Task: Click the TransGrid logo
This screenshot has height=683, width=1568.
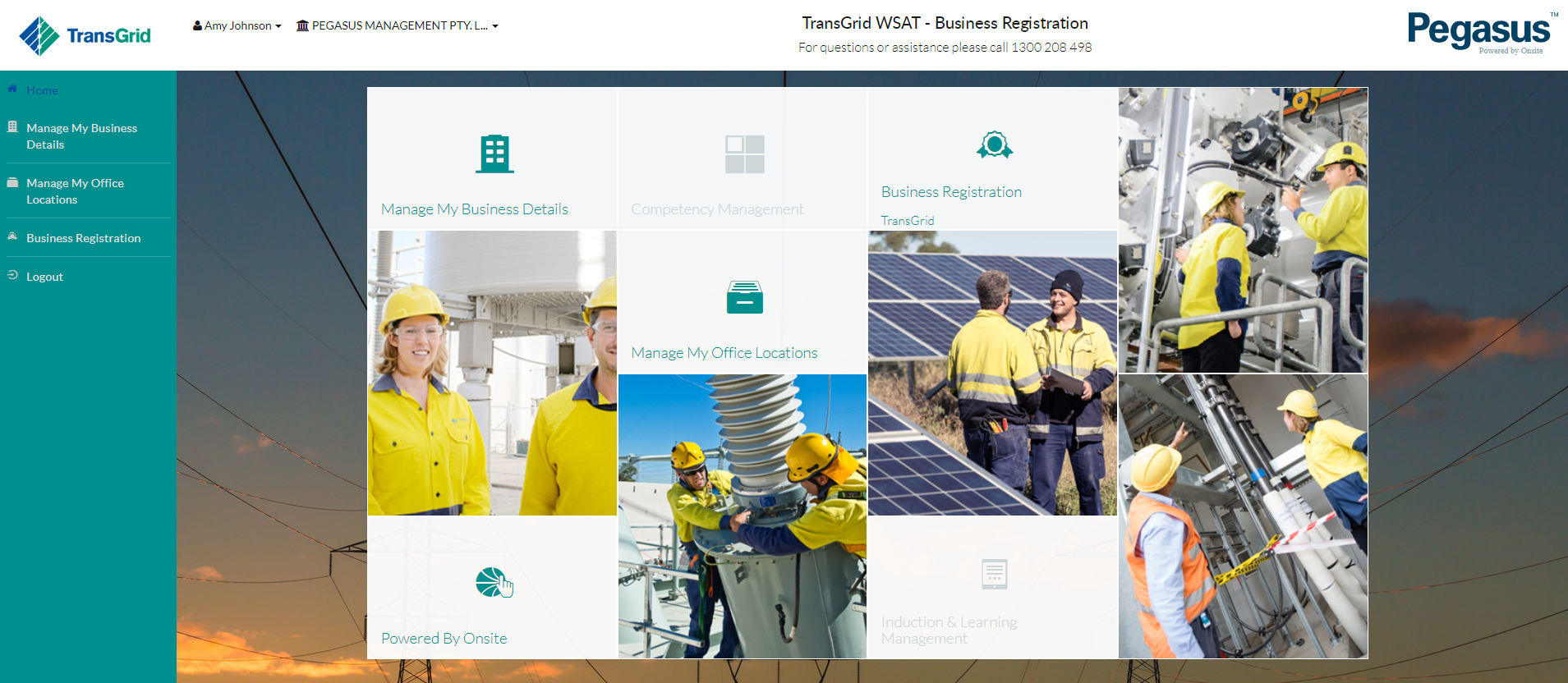Action: point(85,35)
